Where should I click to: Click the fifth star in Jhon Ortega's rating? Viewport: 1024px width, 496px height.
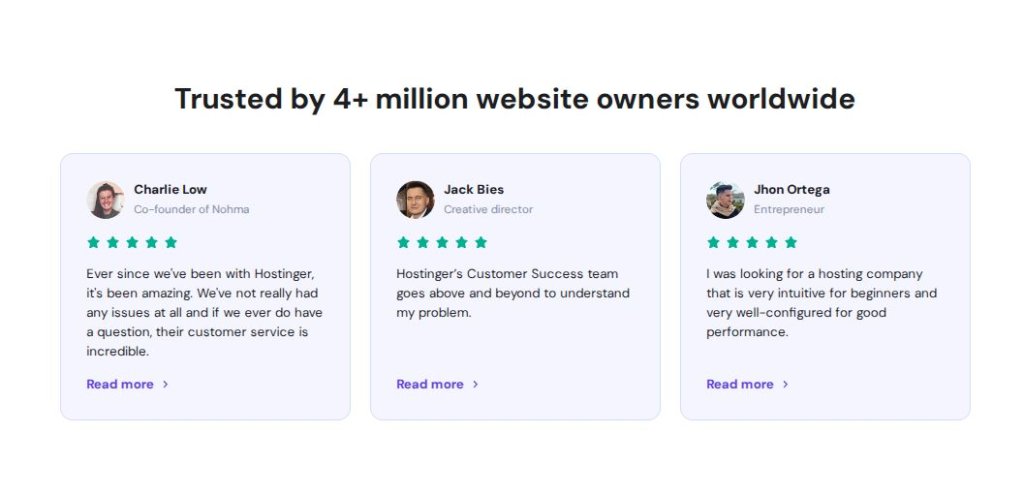click(791, 242)
